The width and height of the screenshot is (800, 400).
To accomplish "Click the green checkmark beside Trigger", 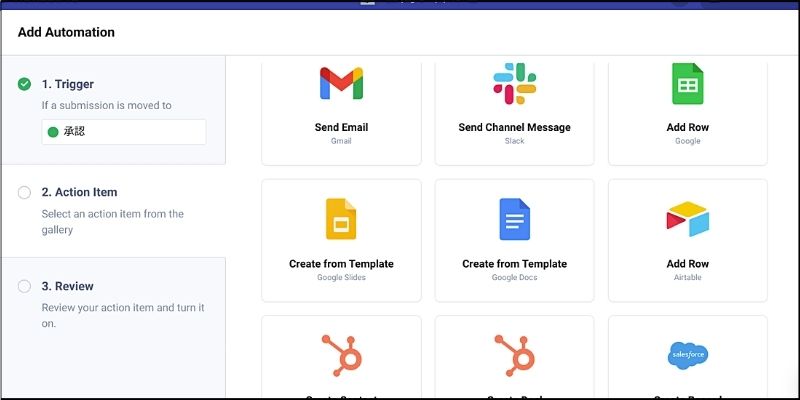I will (x=24, y=84).
